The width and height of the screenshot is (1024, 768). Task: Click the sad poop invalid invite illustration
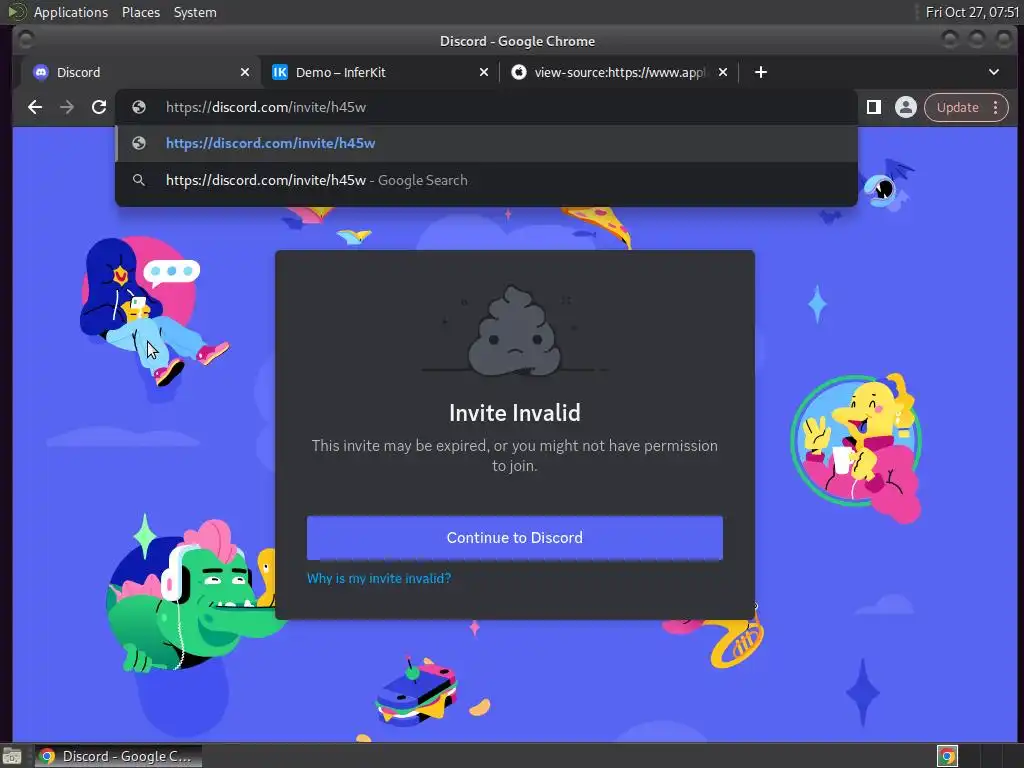click(515, 331)
